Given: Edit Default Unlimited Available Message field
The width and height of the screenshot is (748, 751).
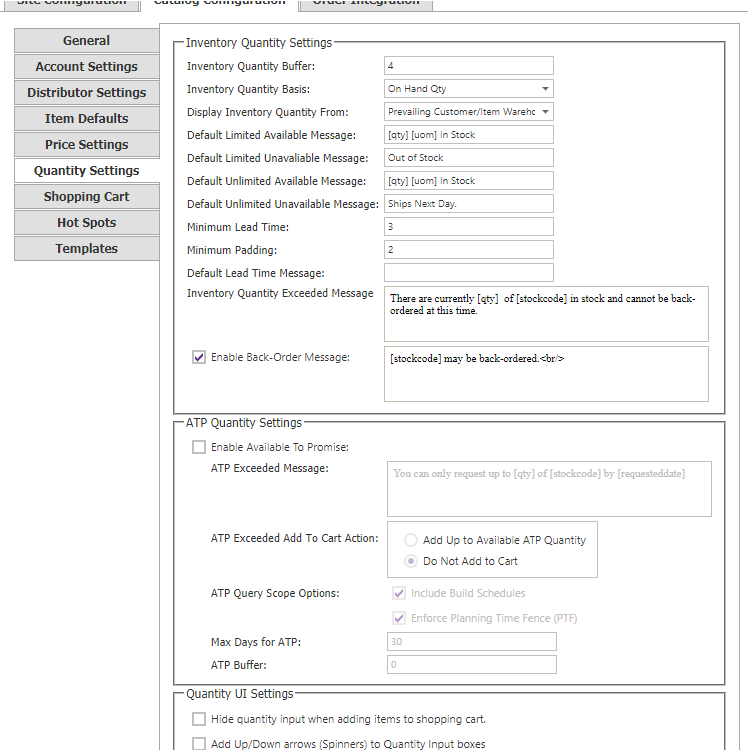Looking at the screenshot, I should click(468, 181).
